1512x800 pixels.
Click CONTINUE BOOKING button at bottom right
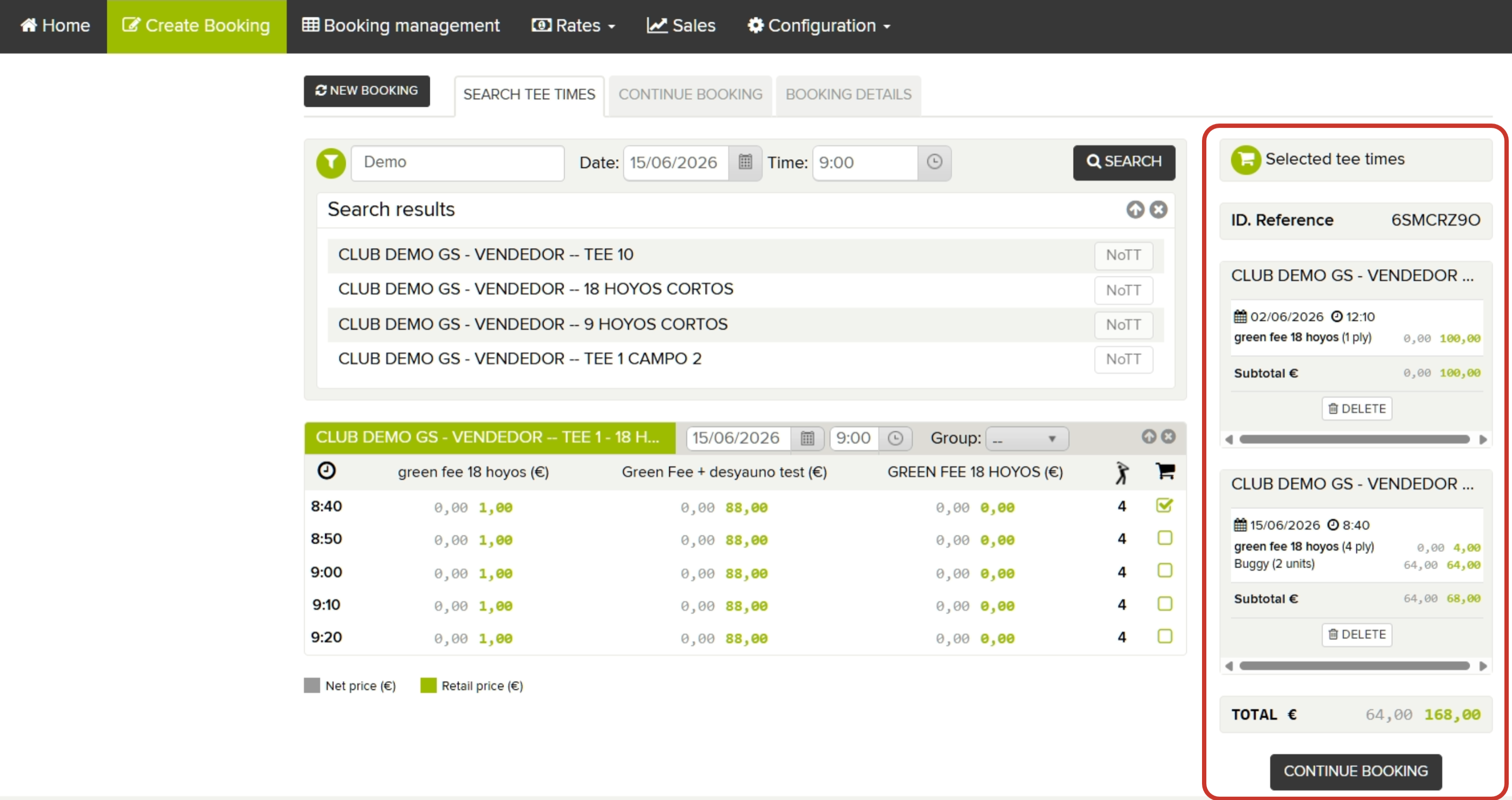pyautogui.click(x=1356, y=771)
